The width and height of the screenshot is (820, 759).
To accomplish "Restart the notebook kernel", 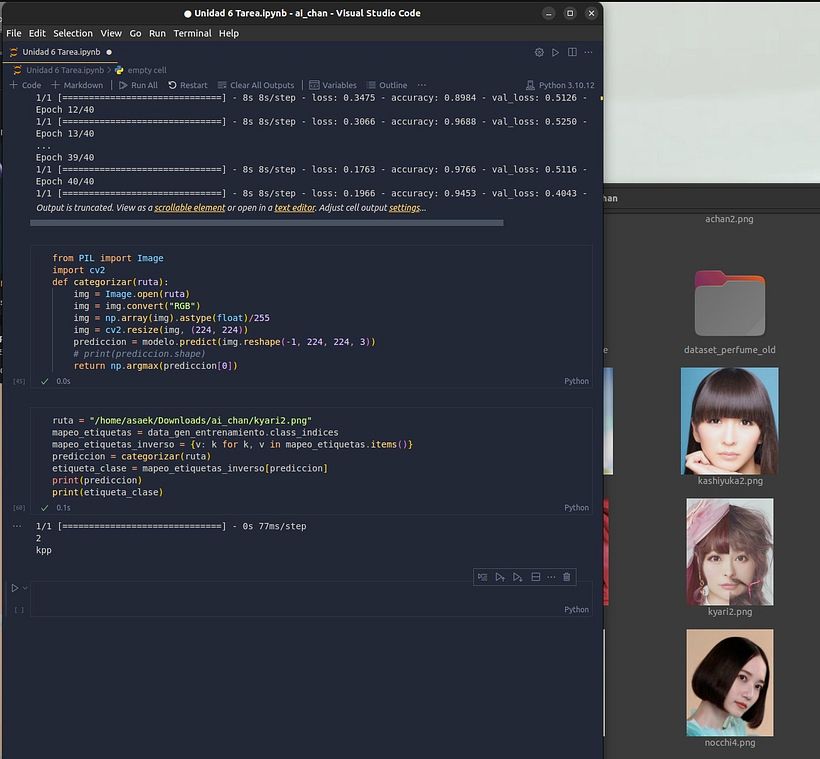I will click(x=188, y=85).
